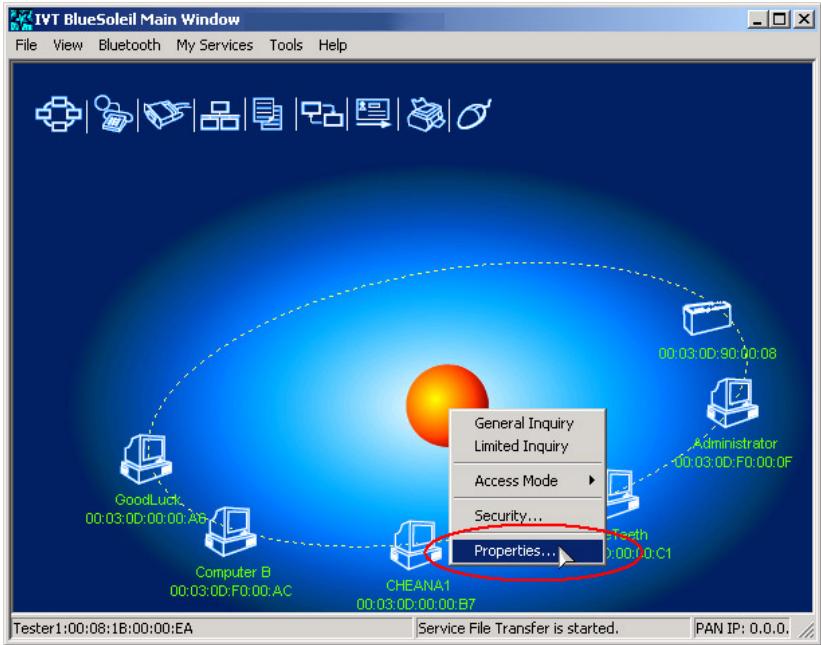Click the Object Push card icon
The width and height of the screenshot is (821, 645).
coord(373,113)
